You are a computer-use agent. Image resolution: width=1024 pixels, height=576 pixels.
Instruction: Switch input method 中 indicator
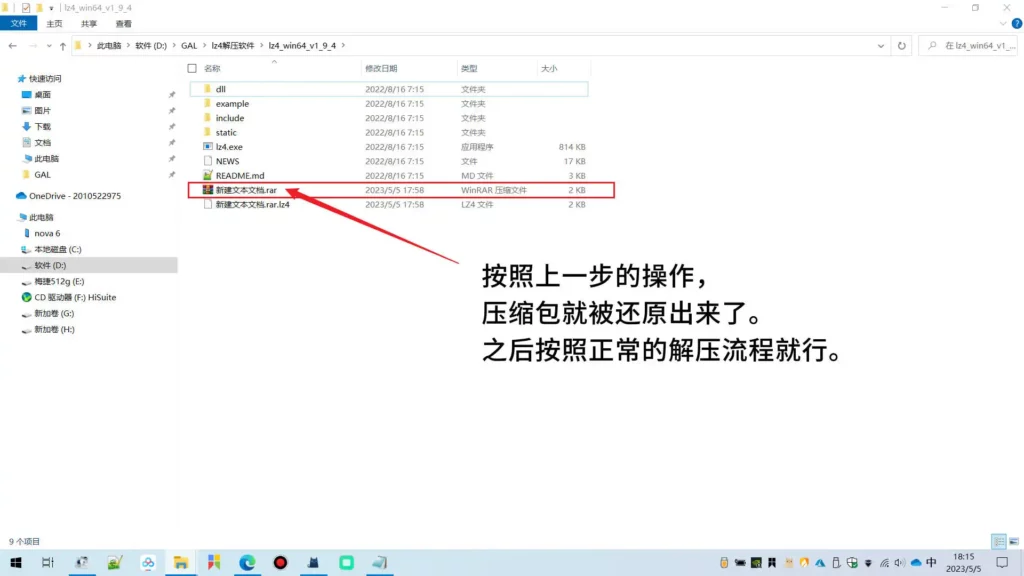(x=931, y=563)
